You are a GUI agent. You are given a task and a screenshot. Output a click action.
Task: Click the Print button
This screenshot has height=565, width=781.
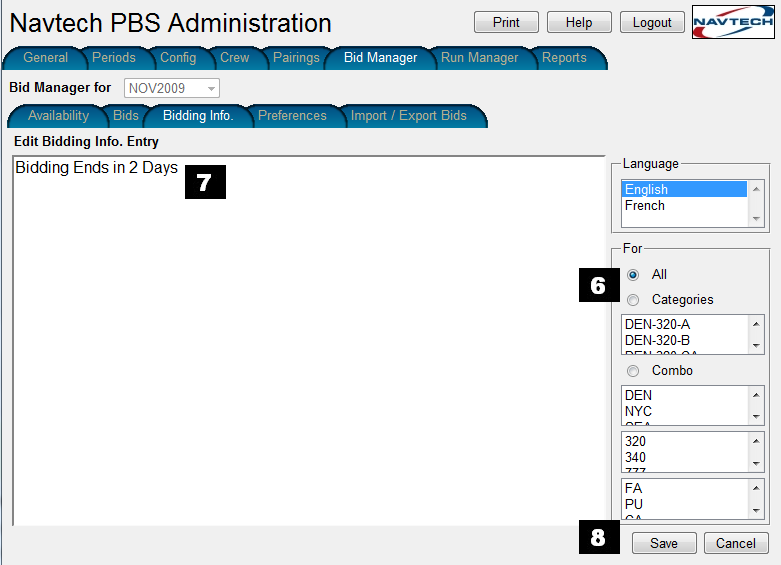coord(506,22)
